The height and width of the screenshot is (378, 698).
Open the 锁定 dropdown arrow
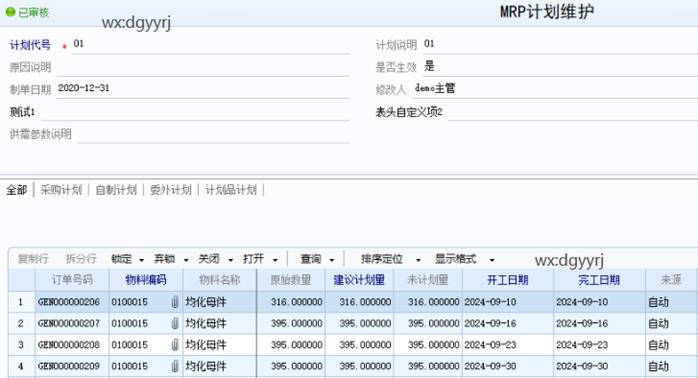point(142,260)
